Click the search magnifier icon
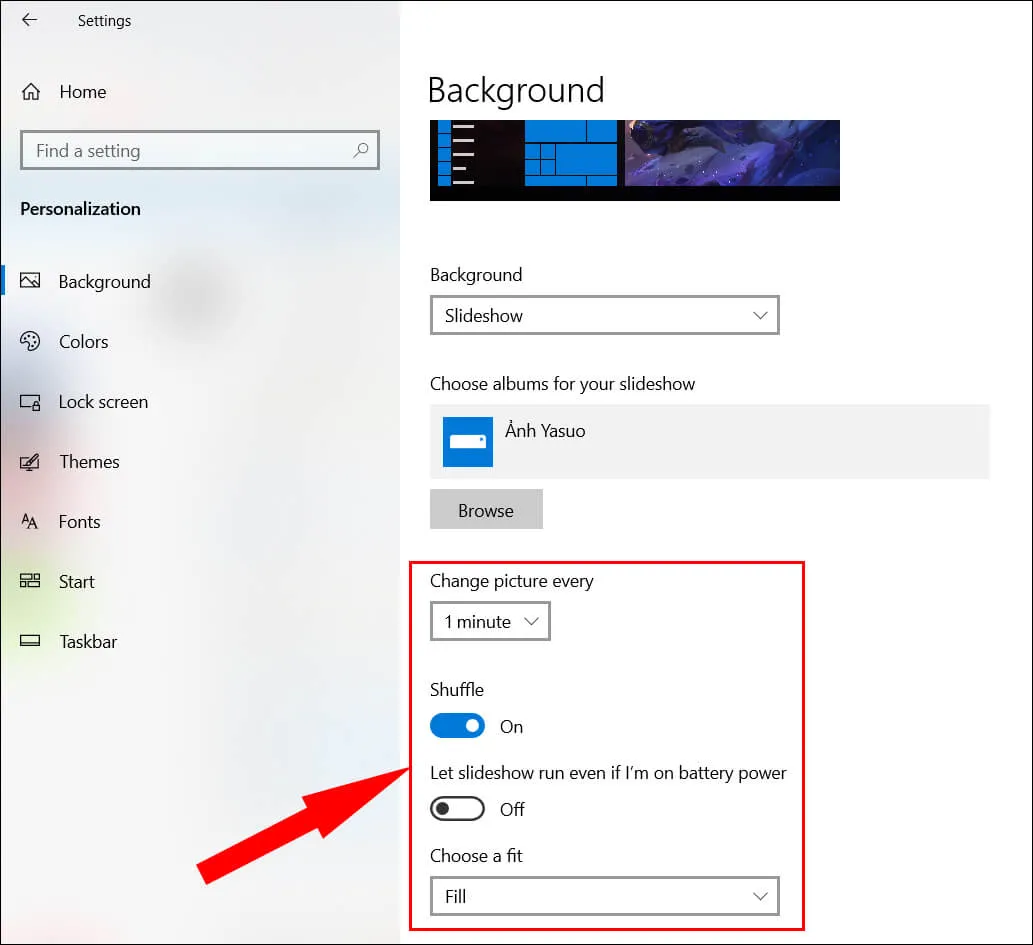 coord(361,150)
